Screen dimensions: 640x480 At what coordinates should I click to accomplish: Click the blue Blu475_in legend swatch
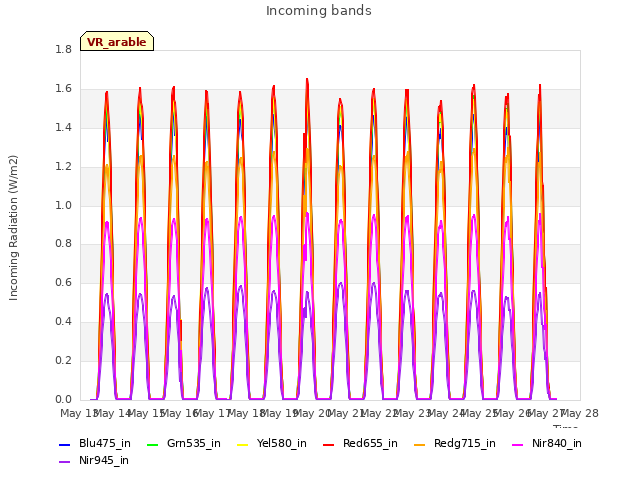[x=64, y=444]
